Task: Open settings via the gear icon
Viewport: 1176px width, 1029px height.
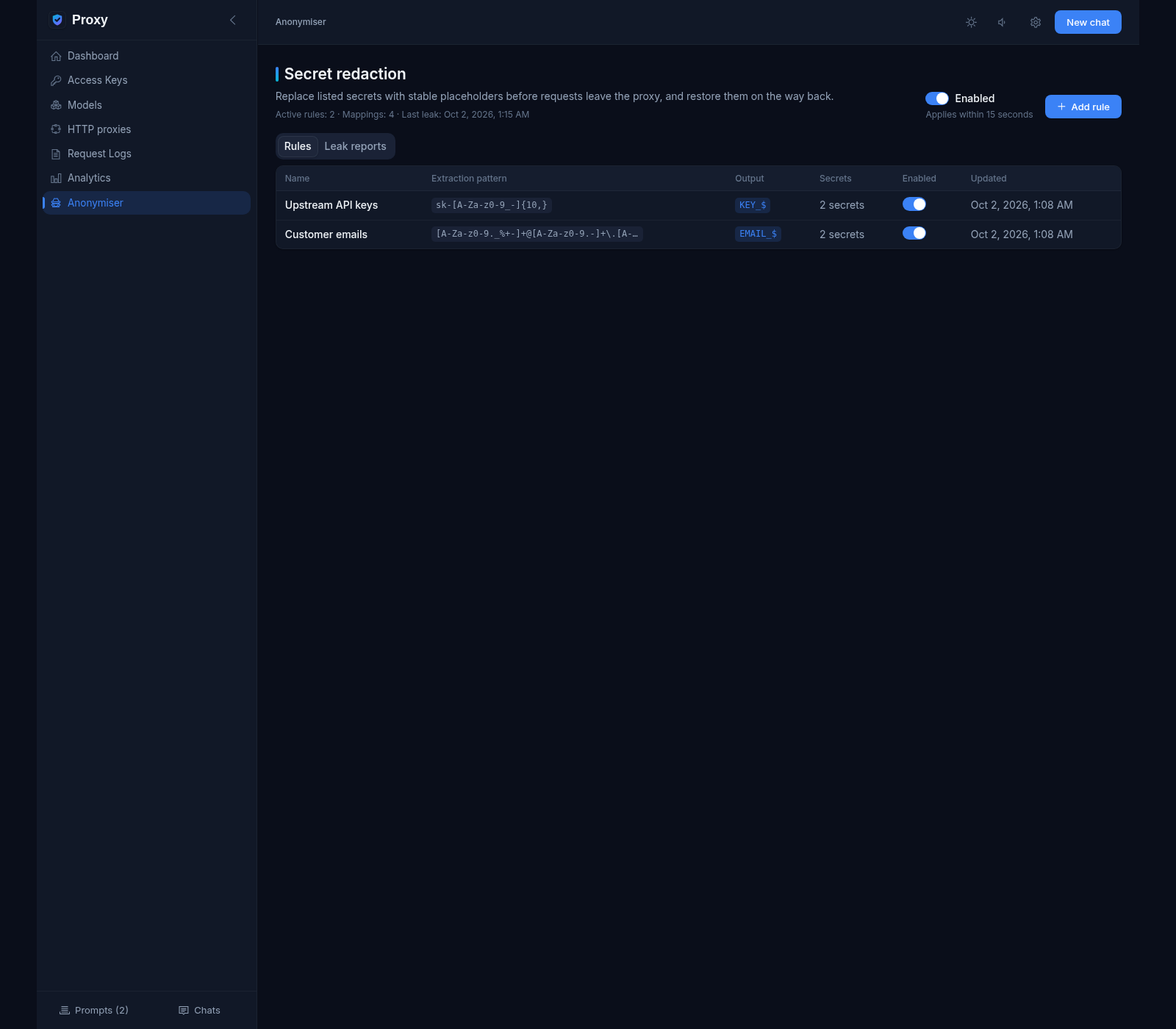Action: [x=1036, y=22]
